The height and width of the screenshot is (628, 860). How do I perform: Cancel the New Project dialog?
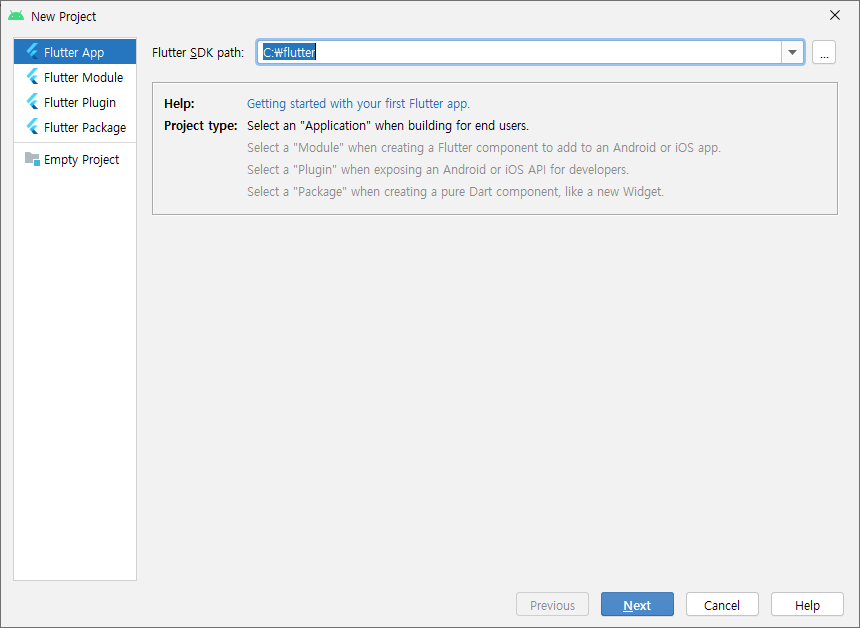pyautogui.click(x=722, y=604)
